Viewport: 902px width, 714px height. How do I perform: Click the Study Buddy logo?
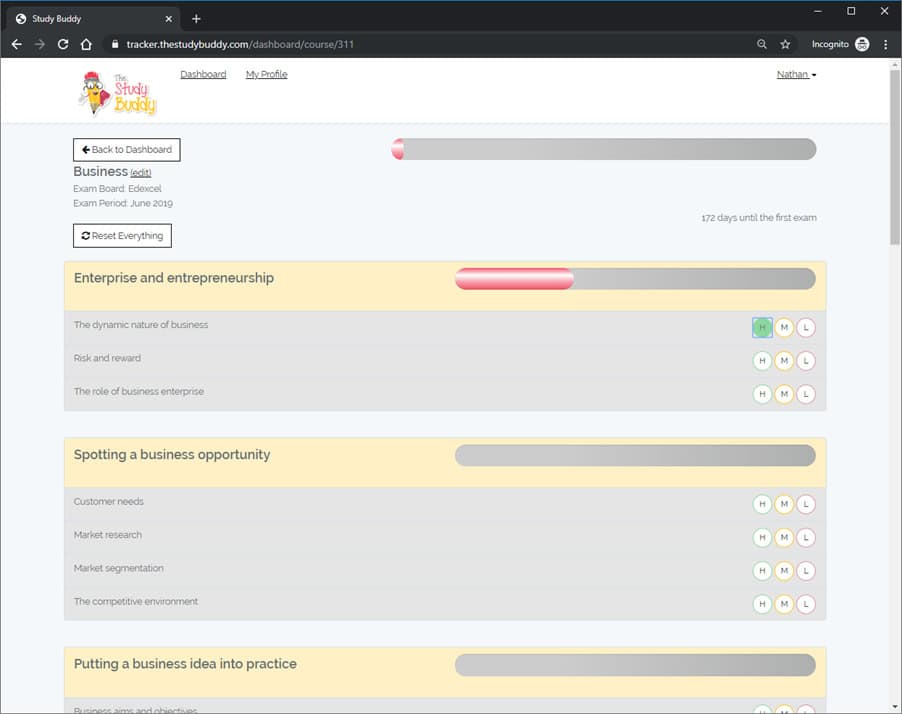(117, 92)
